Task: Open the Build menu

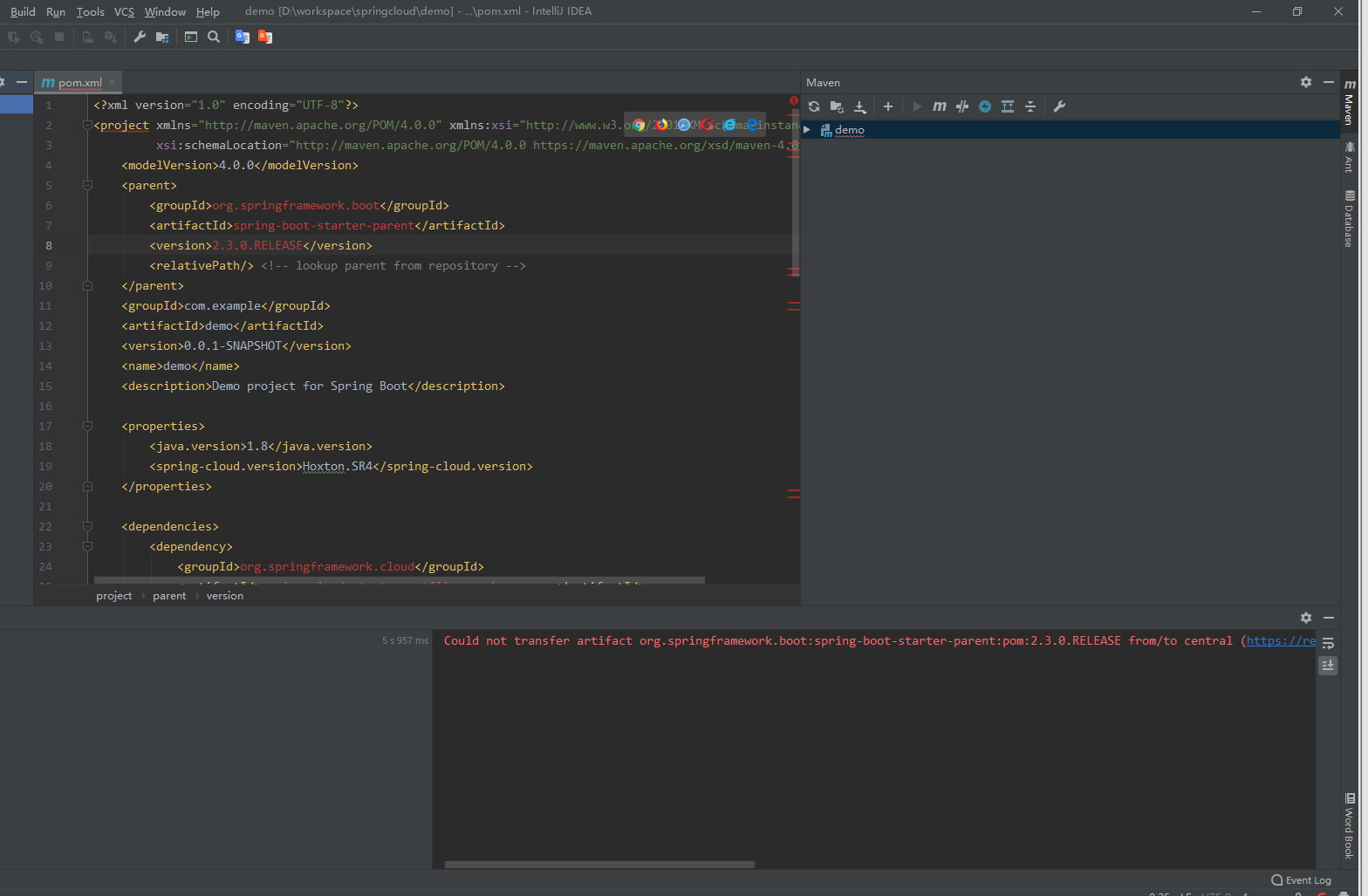Action: (23, 11)
